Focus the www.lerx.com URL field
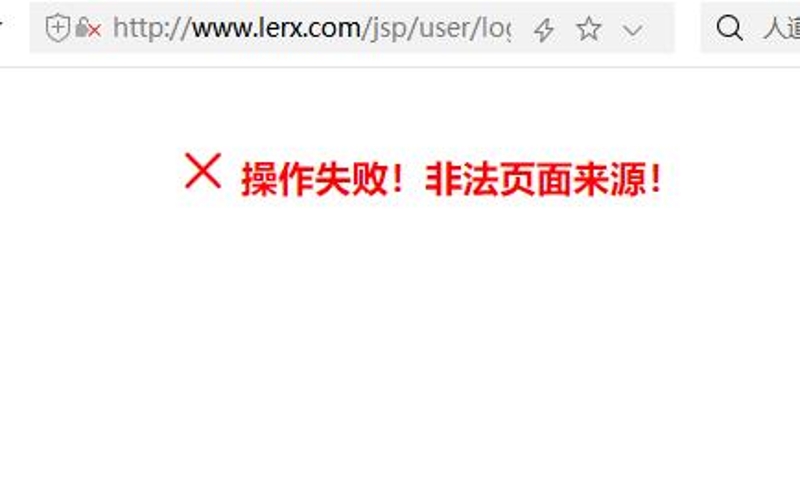Screen dimensions: 800x483 [312, 28]
